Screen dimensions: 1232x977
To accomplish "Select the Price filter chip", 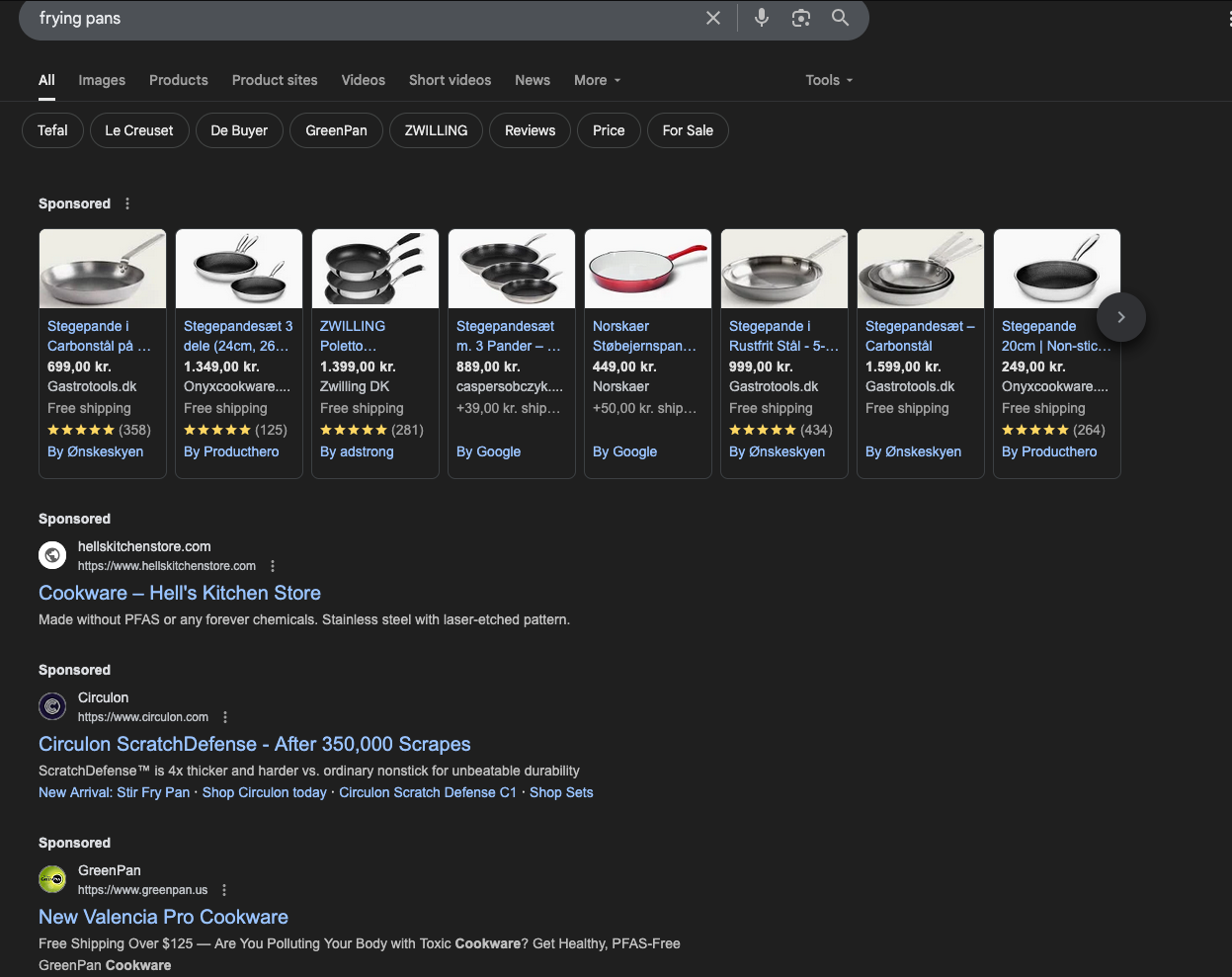I will [609, 130].
